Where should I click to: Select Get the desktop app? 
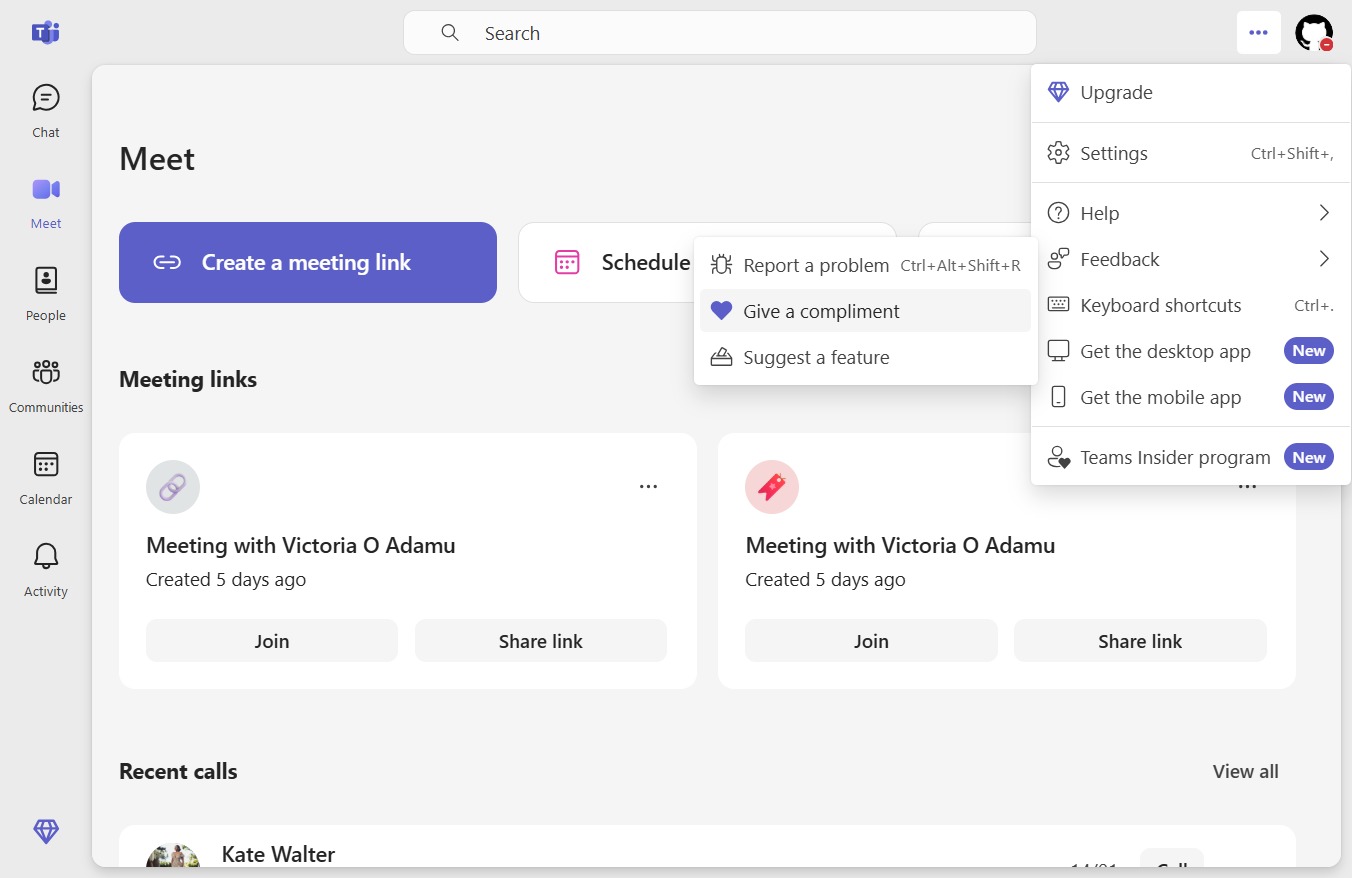(x=1190, y=351)
